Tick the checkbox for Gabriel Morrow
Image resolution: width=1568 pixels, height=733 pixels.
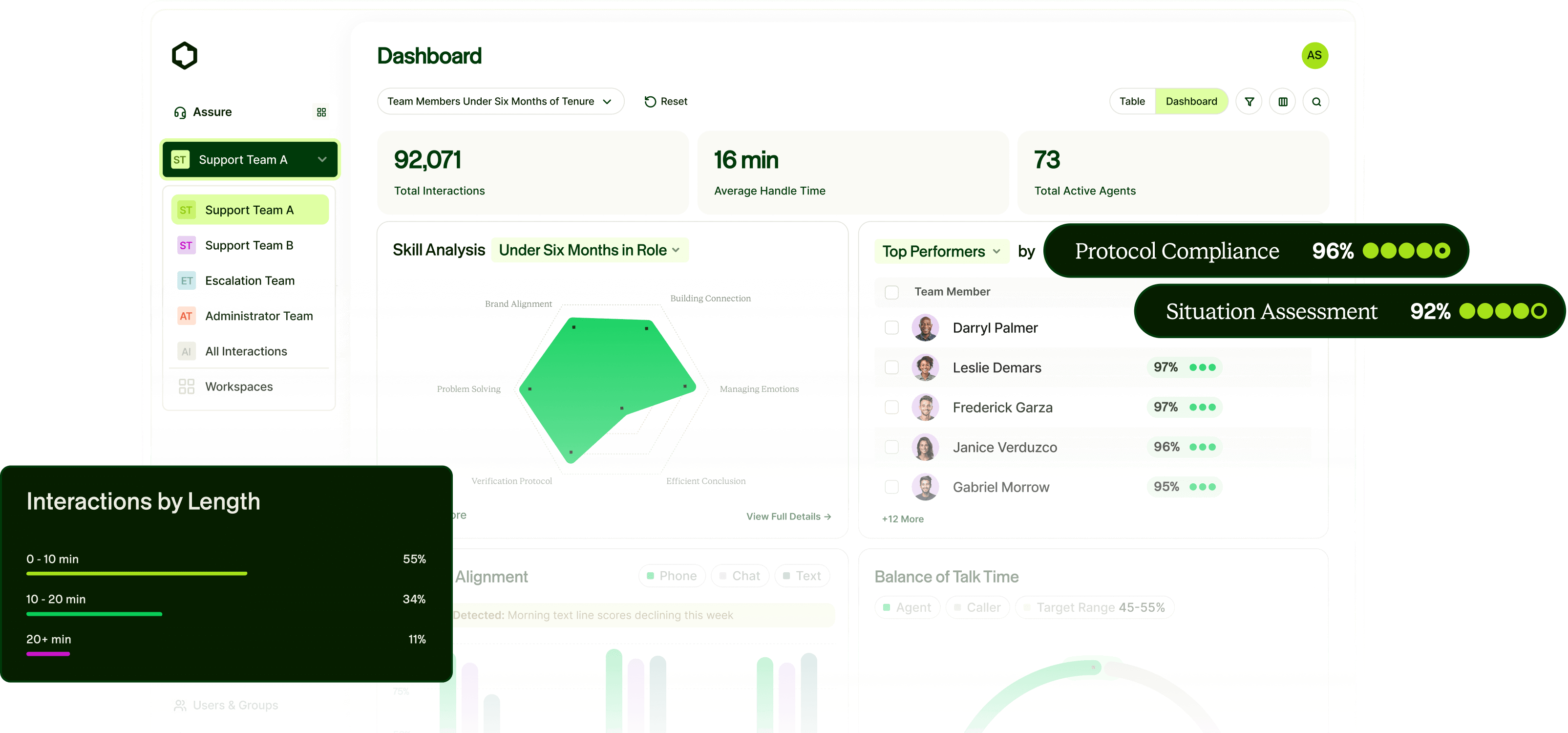[892, 487]
